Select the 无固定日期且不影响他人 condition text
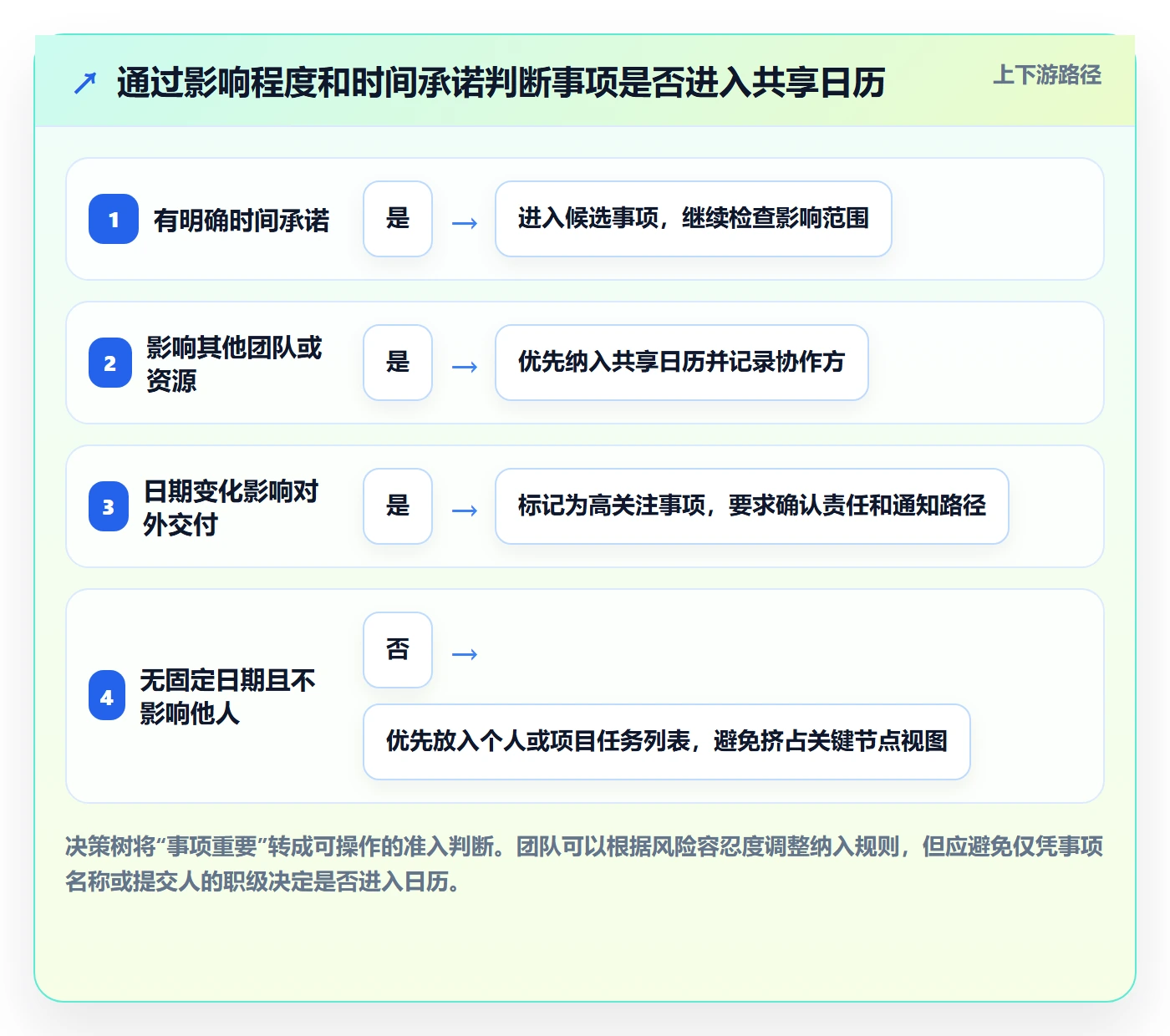 pos(227,696)
